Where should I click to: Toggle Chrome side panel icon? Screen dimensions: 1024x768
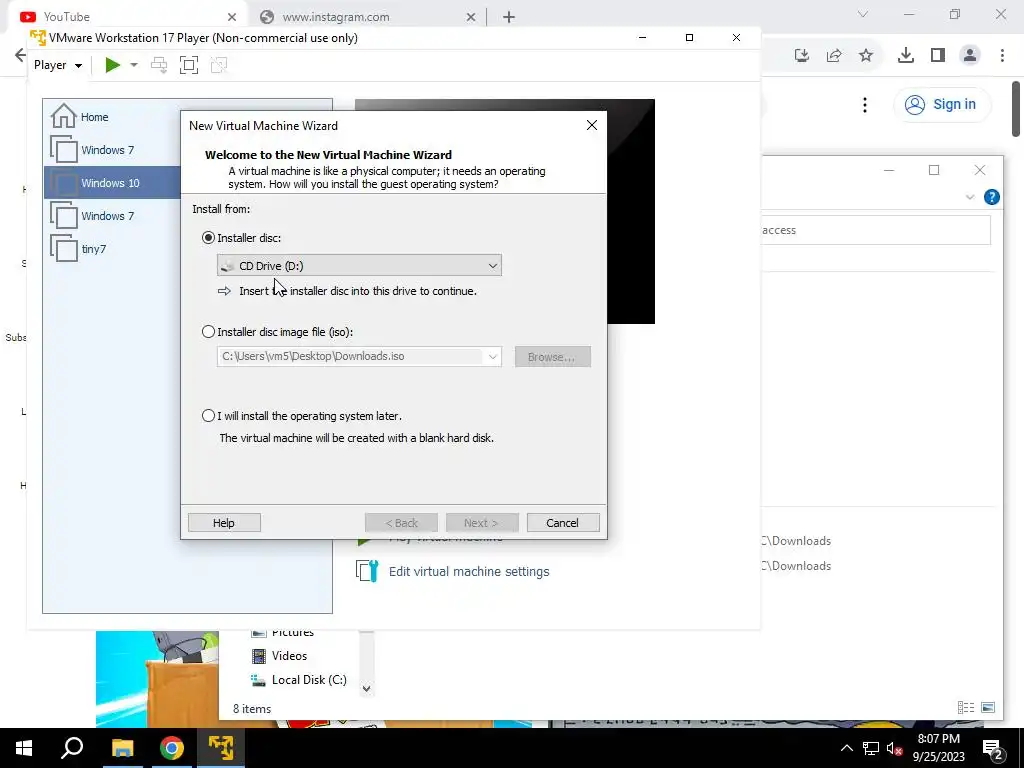point(938,56)
